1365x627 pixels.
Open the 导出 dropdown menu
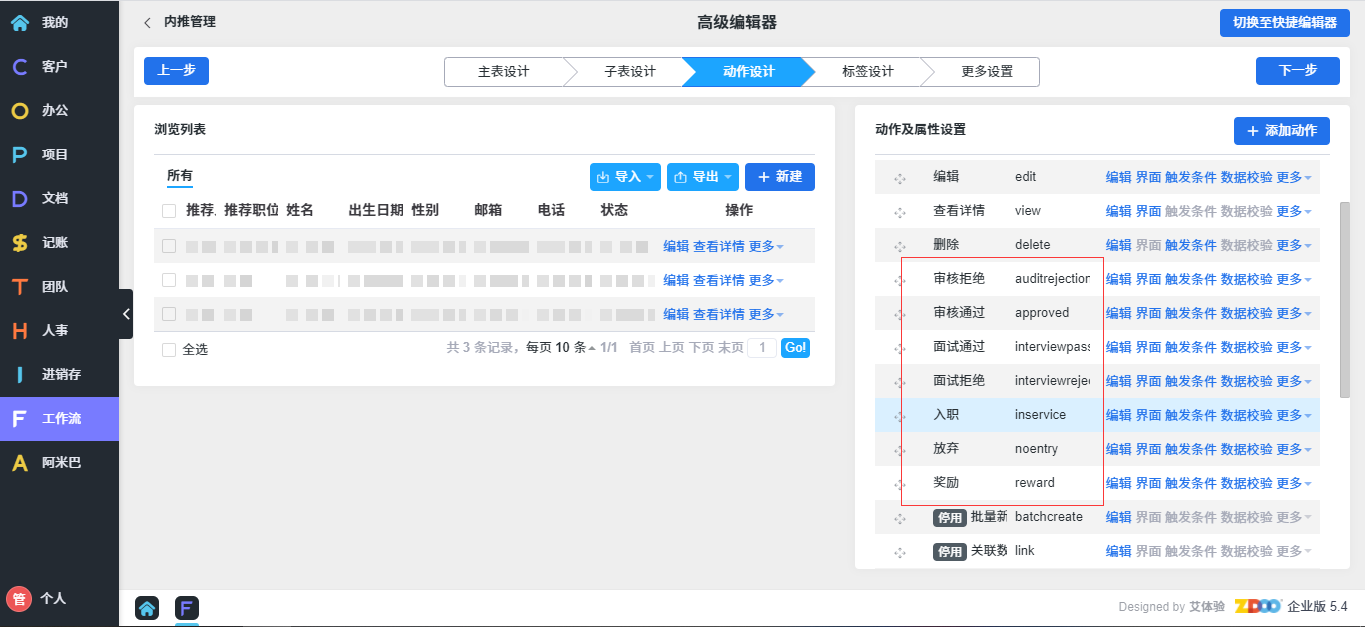(x=702, y=177)
